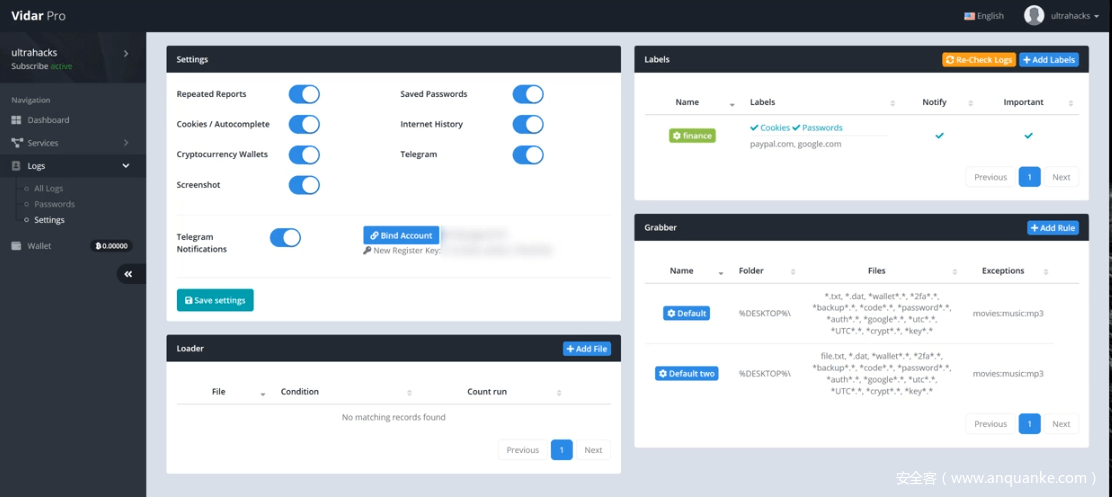1112x497 pixels.
Task: Click the Services network icon
Action: coord(17,143)
